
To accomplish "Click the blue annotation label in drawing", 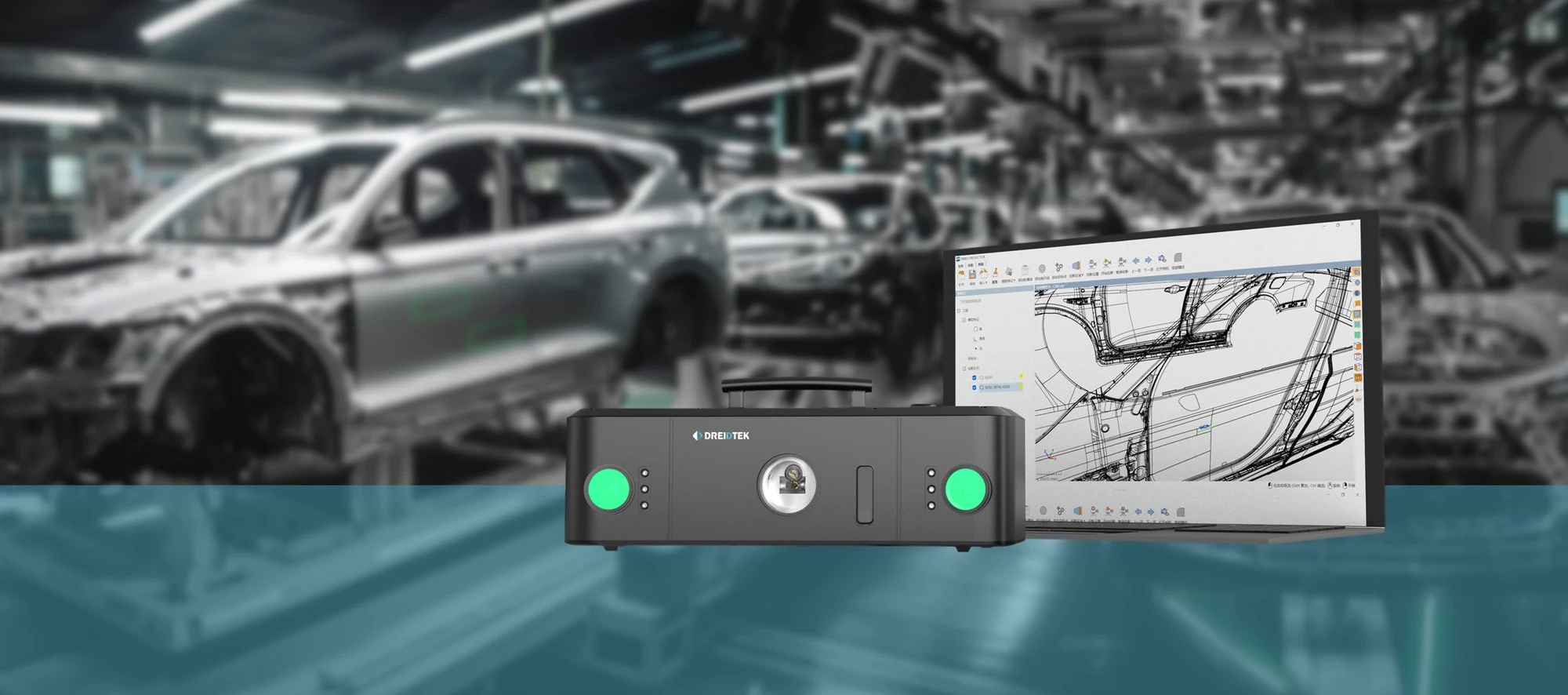I will coord(1204,427).
